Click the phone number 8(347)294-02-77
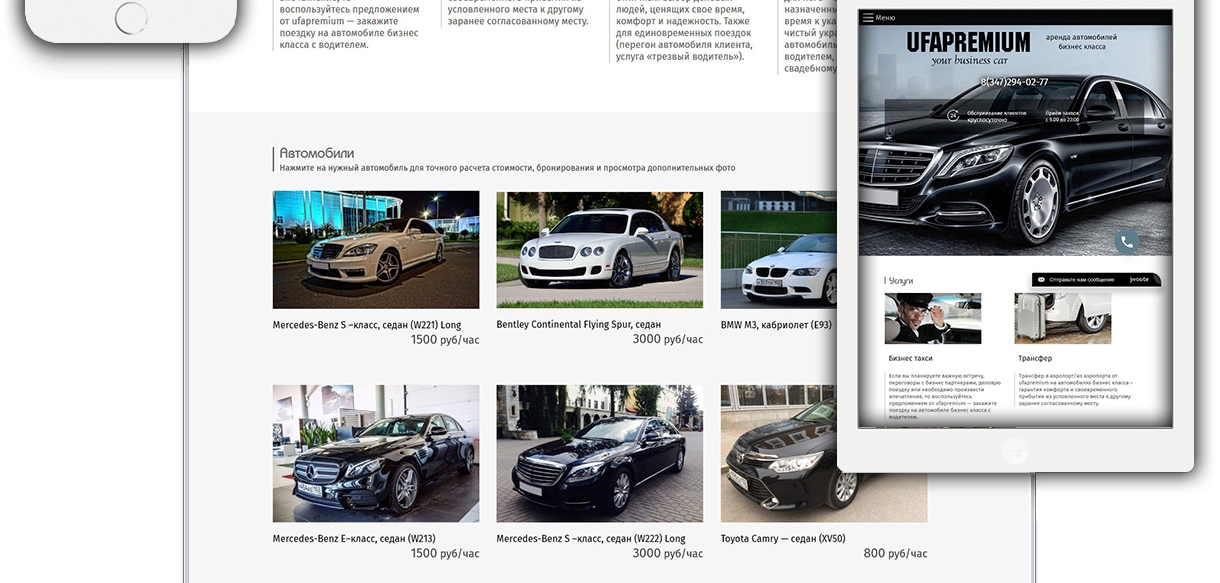 [x=1014, y=82]
